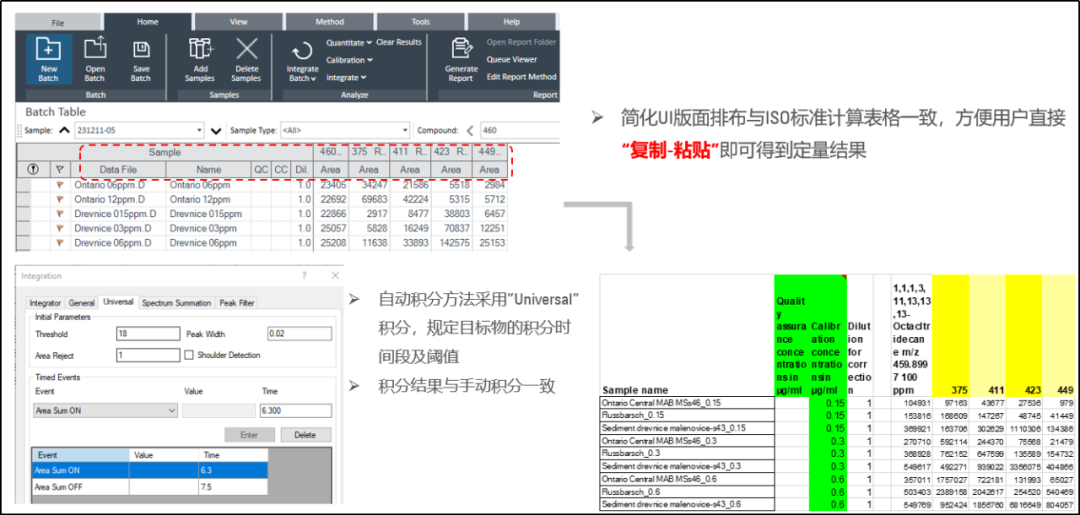This screenshot has height=516, width=1080.
Task: Click the Delete Samples X icon
Action: [247, 50]
